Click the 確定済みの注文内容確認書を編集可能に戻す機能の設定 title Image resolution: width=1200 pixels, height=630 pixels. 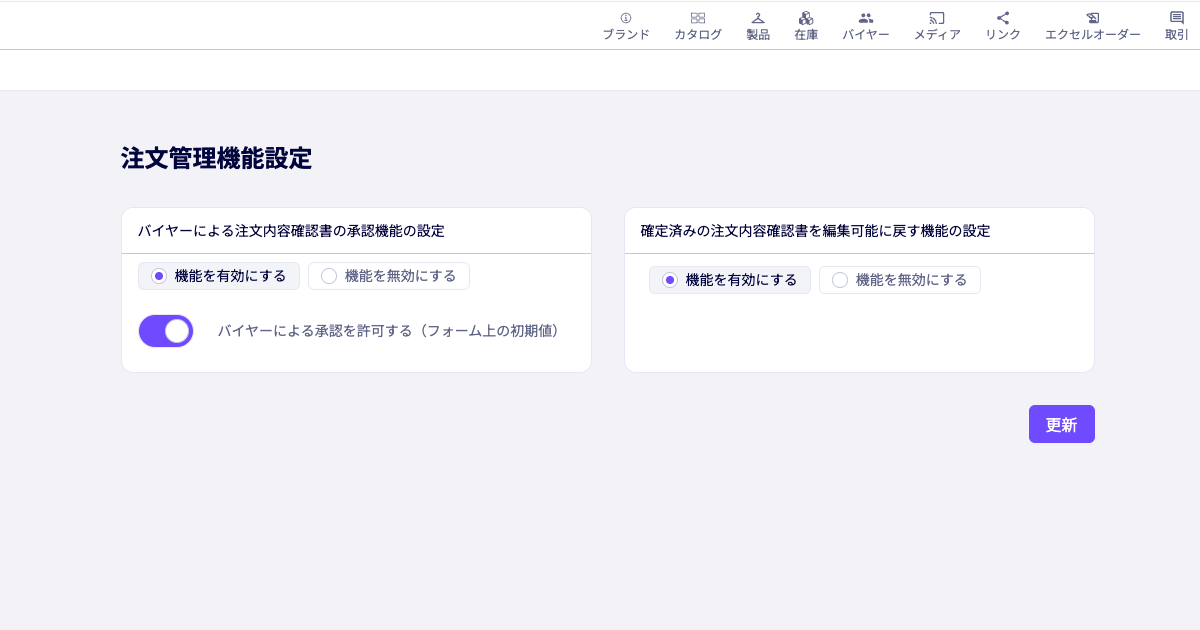[x=815, y=231]
